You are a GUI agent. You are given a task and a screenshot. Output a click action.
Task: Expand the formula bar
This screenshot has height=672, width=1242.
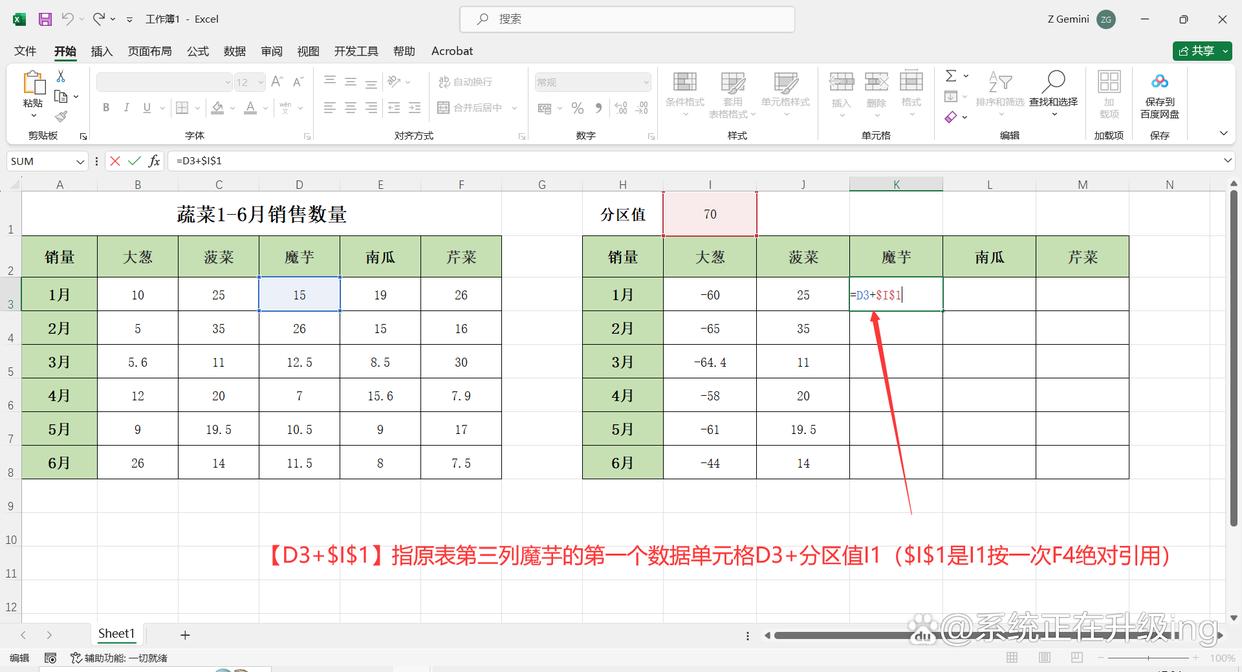[x=1227, y=160]
